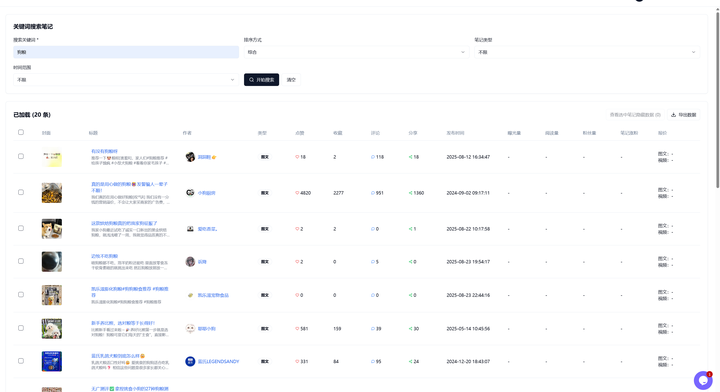Open the dog cover thumbnail in the 2025-05-14 row
This screenshot has height=392, width=720.
[52, 329]
